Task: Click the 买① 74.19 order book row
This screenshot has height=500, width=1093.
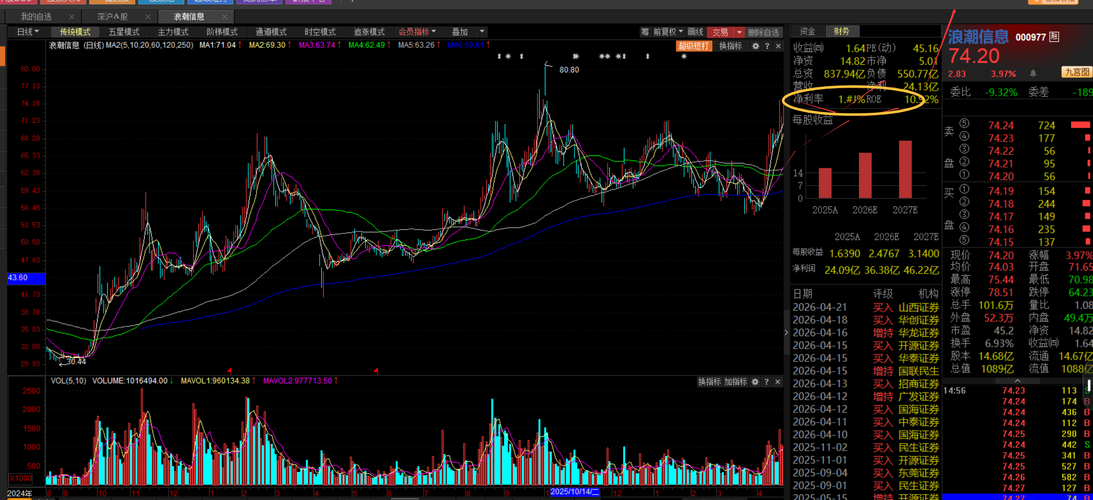Action: [1018, 190]
